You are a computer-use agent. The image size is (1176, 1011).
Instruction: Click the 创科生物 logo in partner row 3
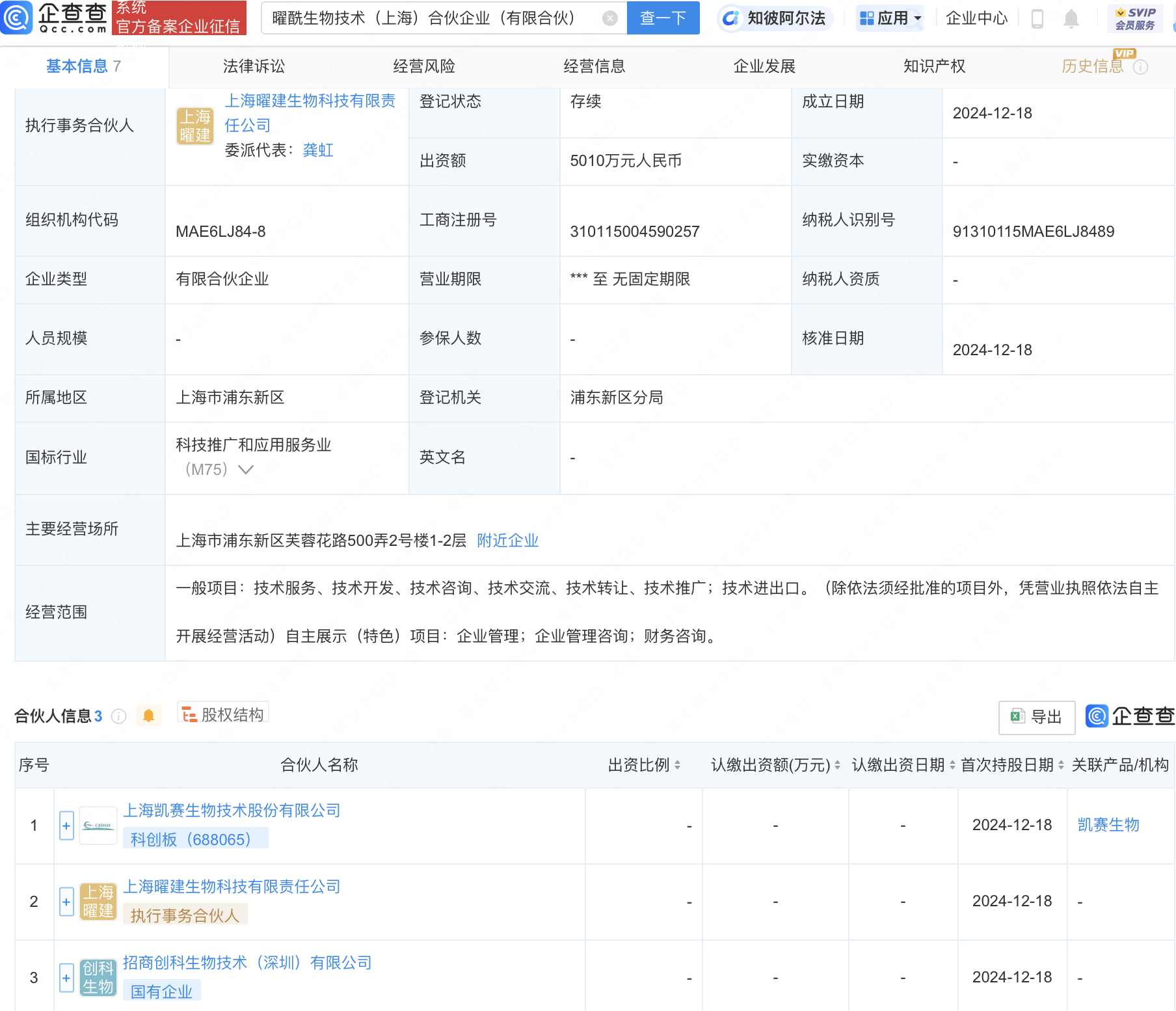(98, 978)
